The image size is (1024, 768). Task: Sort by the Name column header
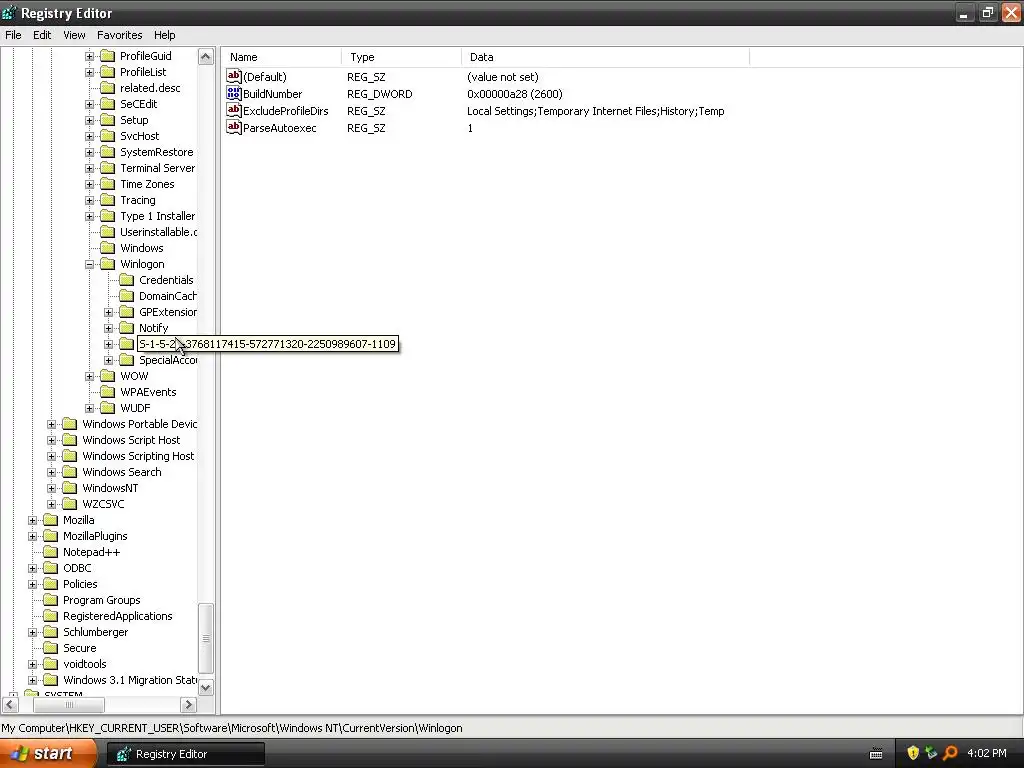281,57
